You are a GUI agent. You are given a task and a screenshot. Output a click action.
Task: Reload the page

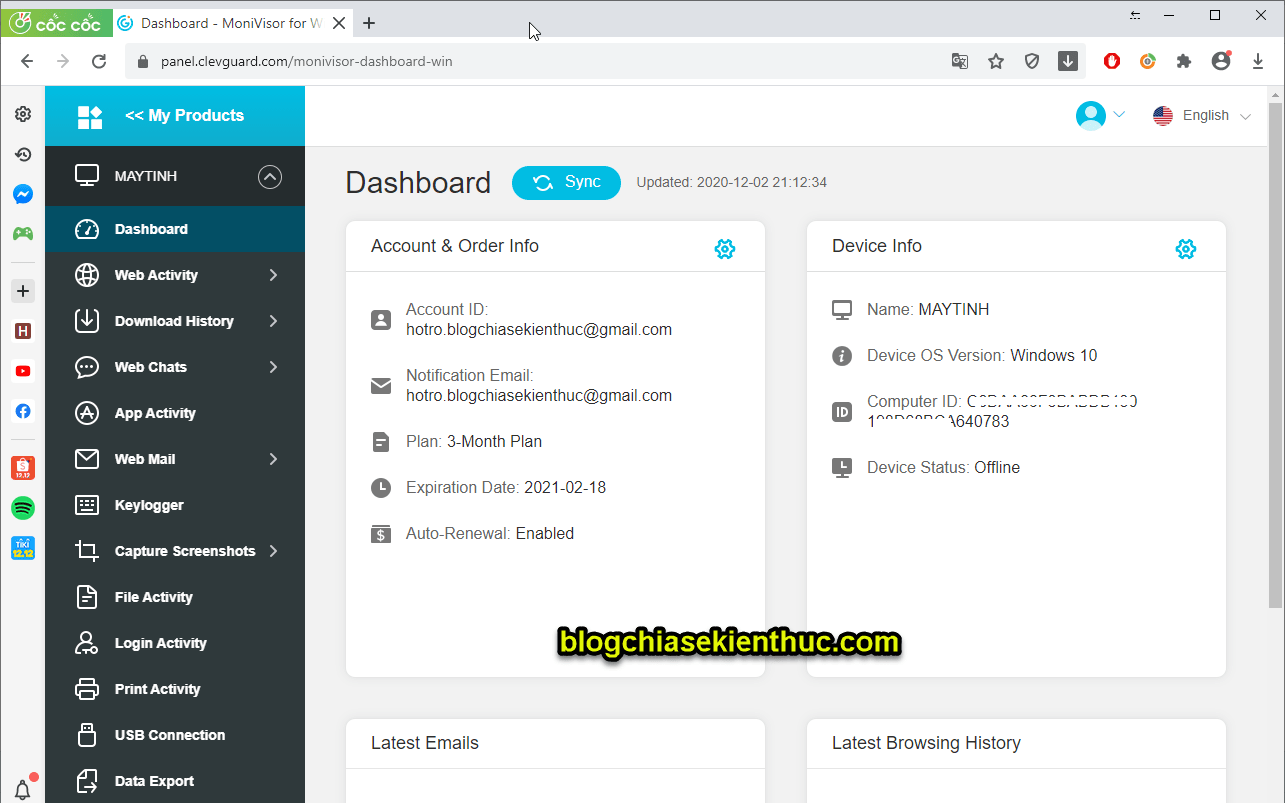[x=99, y=61]
